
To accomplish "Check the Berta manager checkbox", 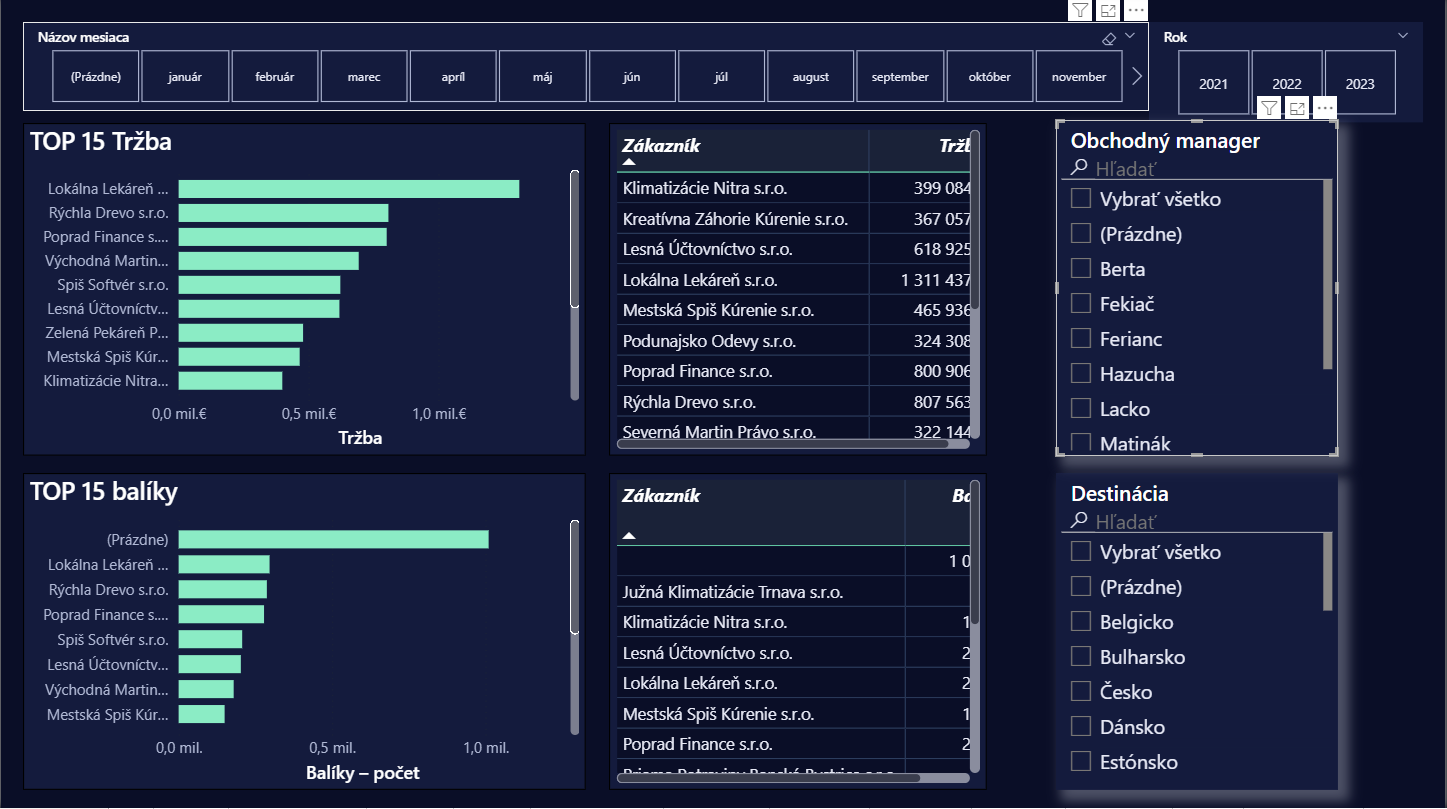I will (1080, 268).
